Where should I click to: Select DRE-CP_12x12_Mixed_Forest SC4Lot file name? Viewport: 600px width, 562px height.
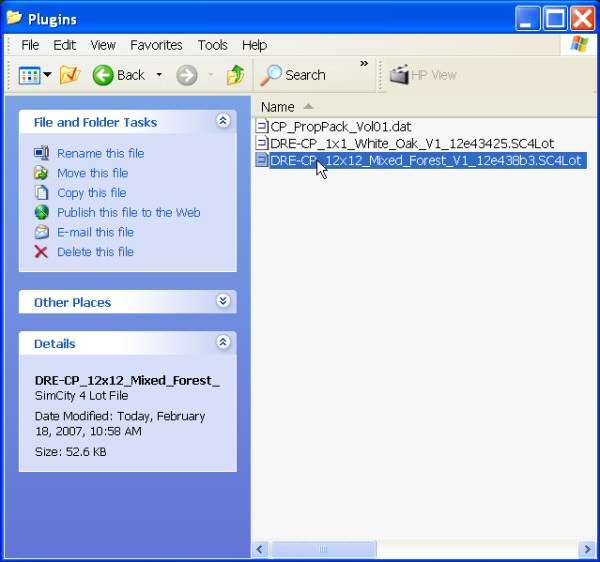[426, 160]
